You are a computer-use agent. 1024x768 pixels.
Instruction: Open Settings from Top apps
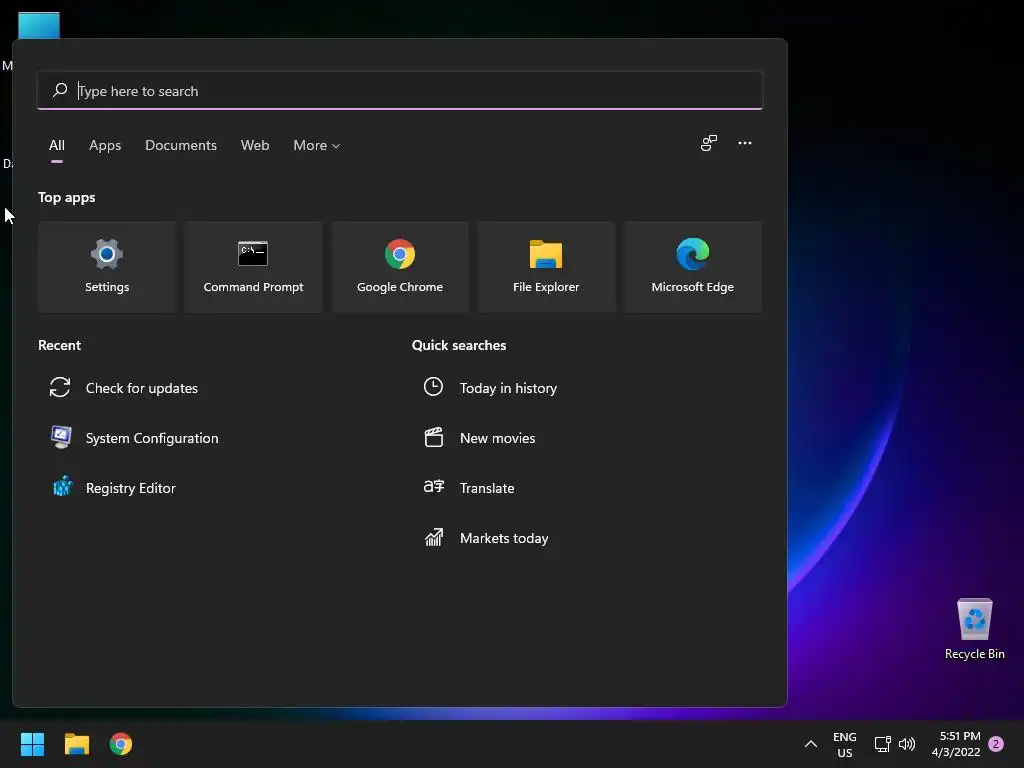(x=107, y=266)
